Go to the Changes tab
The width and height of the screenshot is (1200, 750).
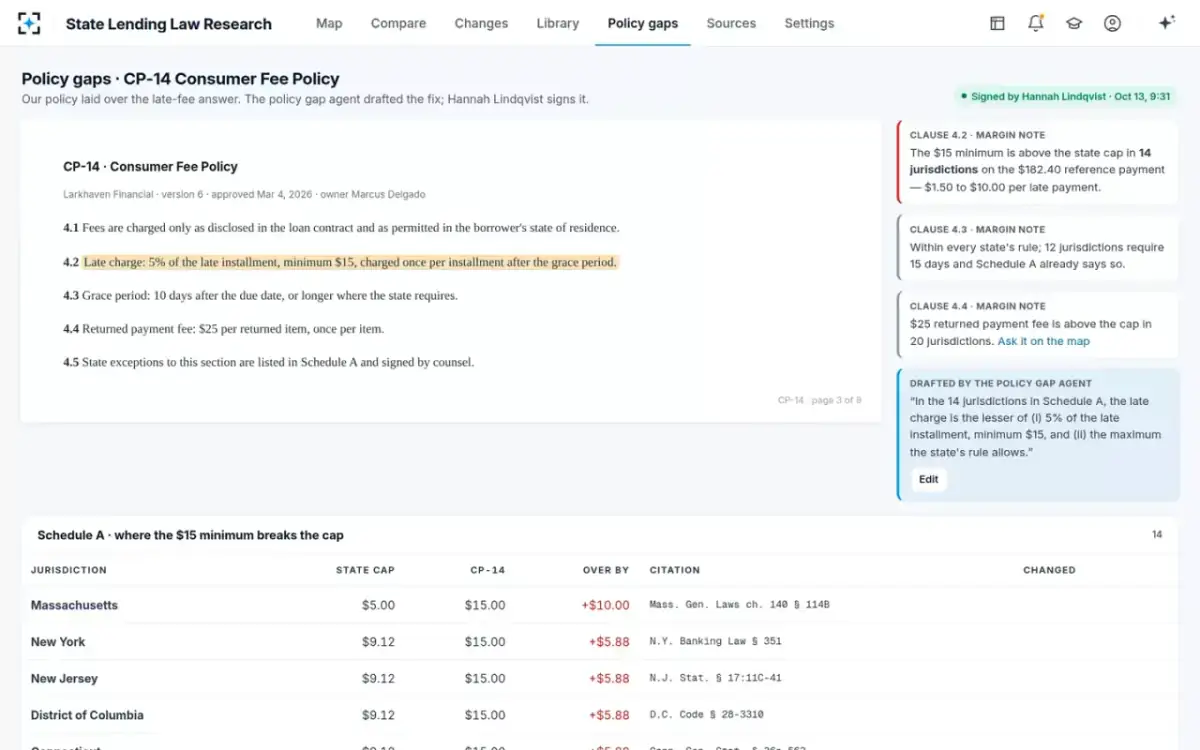pos(481,23)
